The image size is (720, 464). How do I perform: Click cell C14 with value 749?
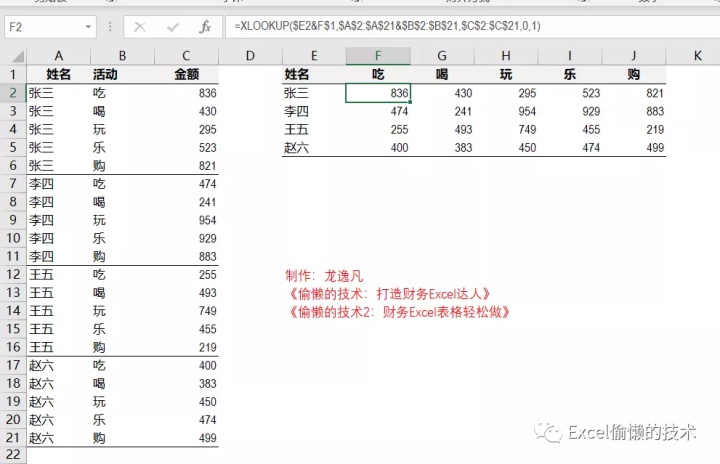coord(186,311)
